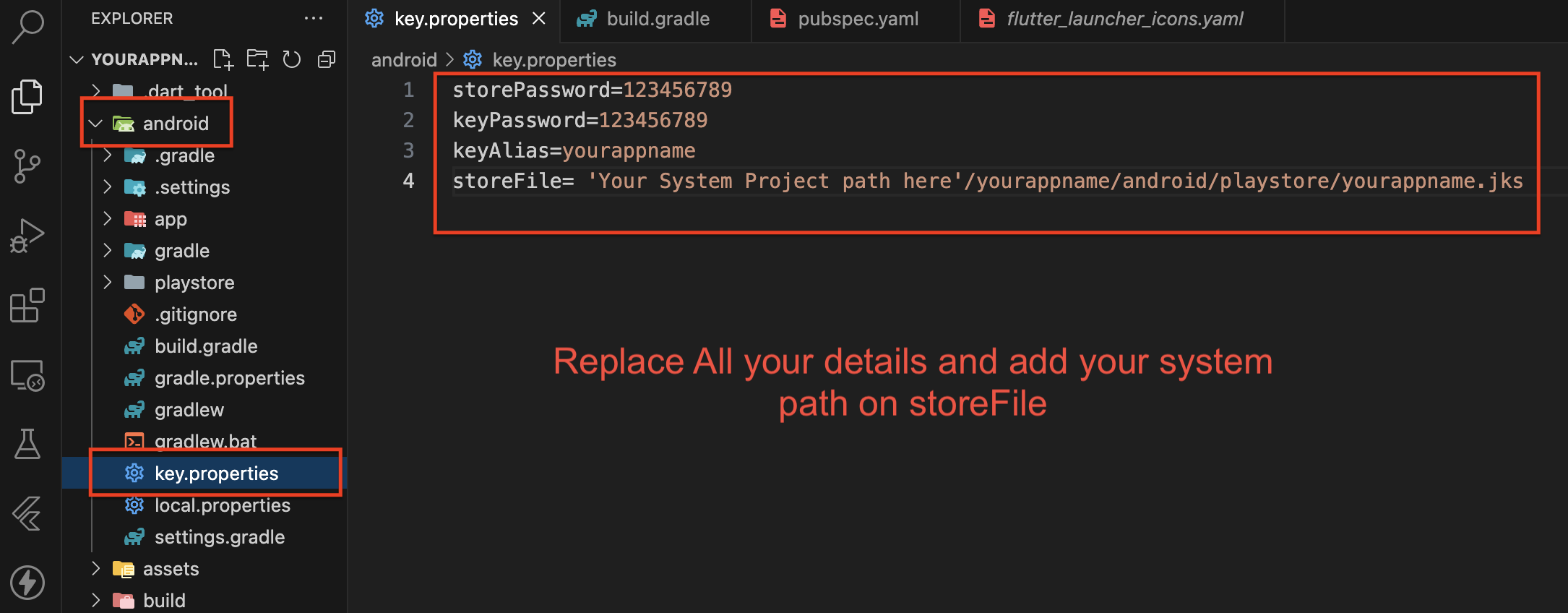Viewport: 1568px width, 613px height.
Task: Expand the app folder
Action: point(108,219)
